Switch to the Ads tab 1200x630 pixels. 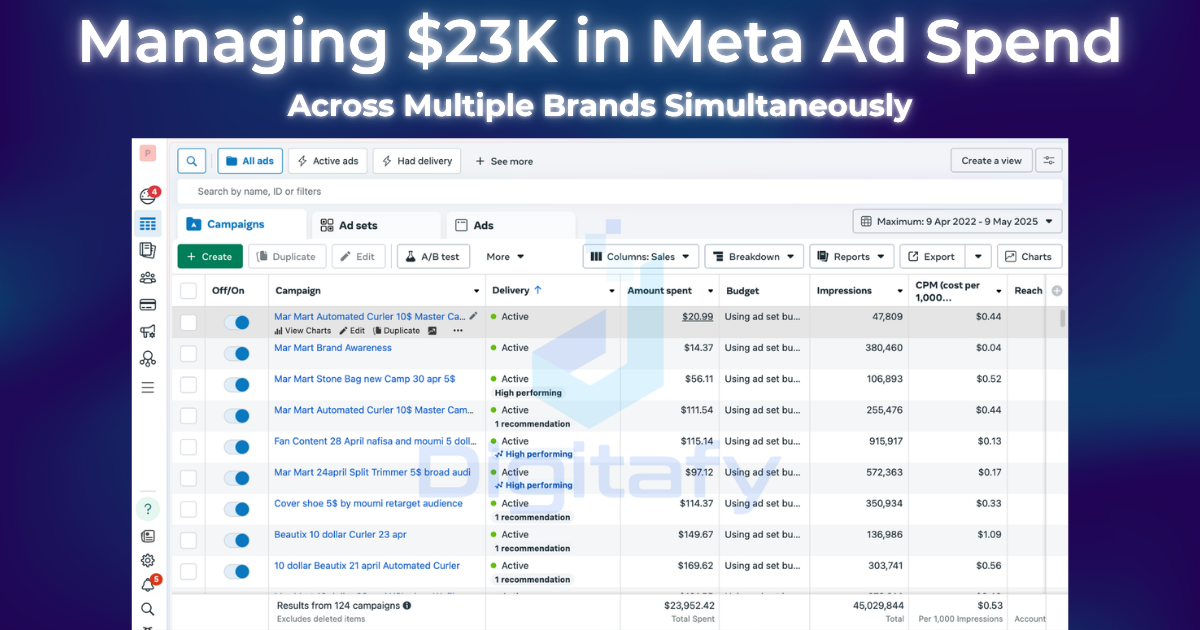click(x=511, y=225)
